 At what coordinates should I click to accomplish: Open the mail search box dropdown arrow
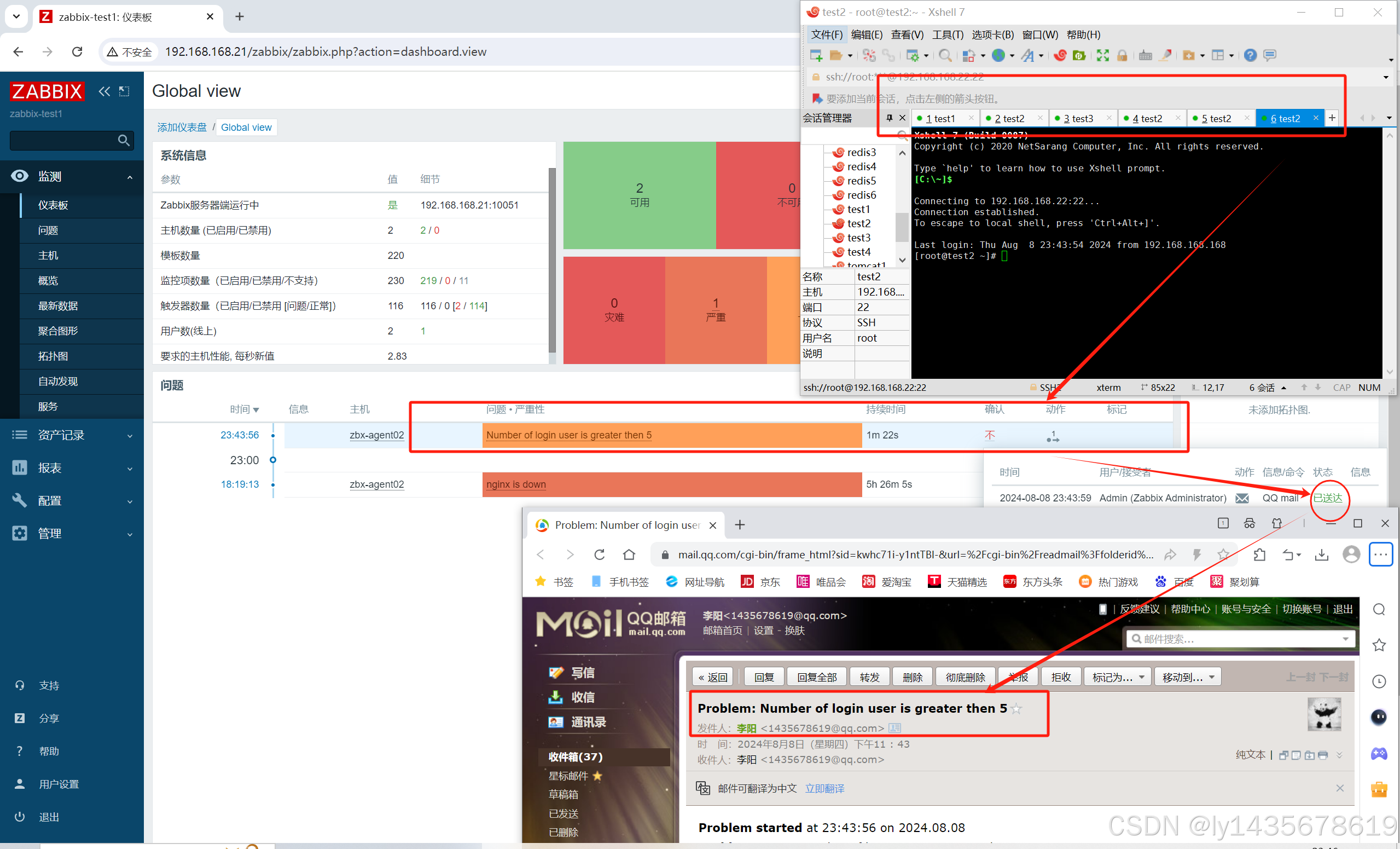point(1345,639)
